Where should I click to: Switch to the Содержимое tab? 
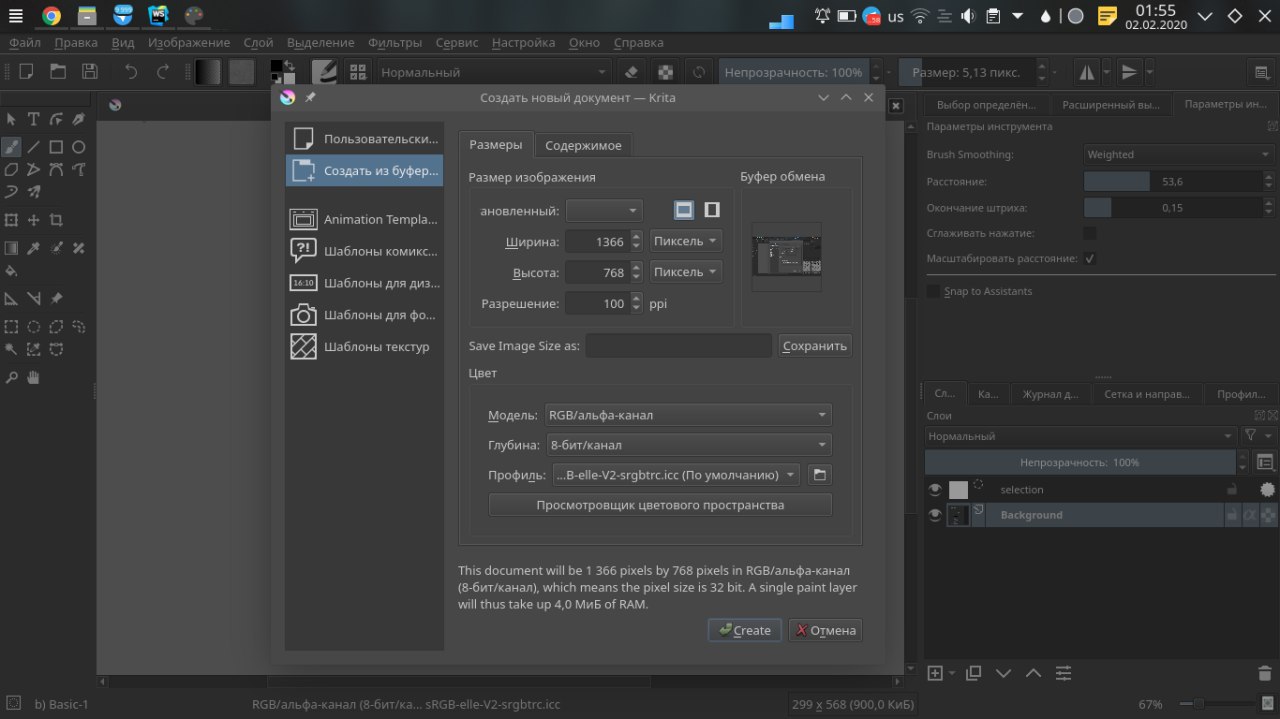[x=583, y=146]
